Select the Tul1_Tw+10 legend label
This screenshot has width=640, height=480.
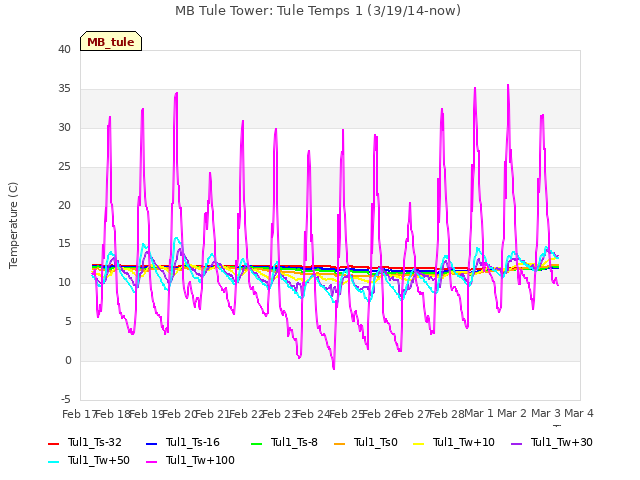click(464, 442)
